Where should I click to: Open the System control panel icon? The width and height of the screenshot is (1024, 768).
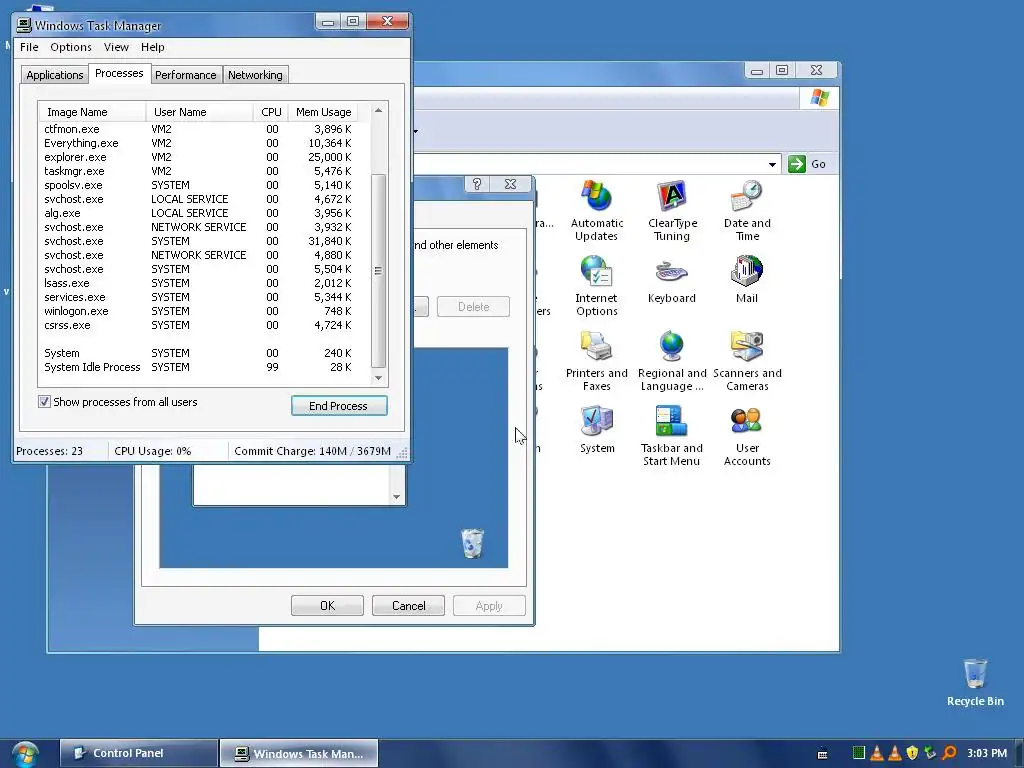coord(596,430)
